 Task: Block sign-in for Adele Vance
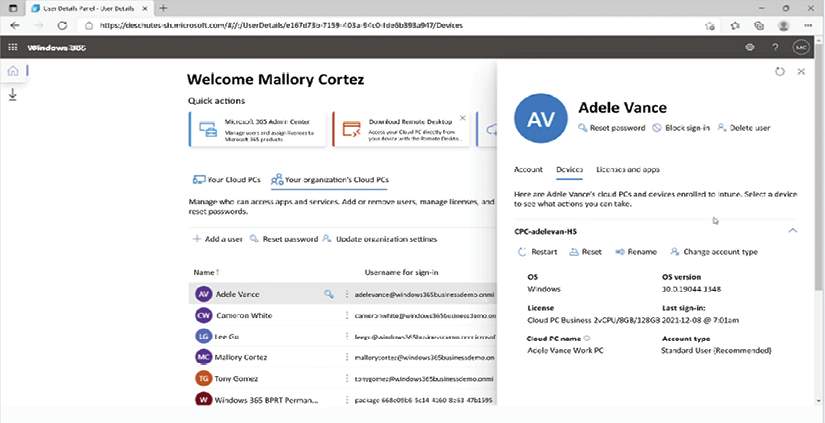coord(681,128)
